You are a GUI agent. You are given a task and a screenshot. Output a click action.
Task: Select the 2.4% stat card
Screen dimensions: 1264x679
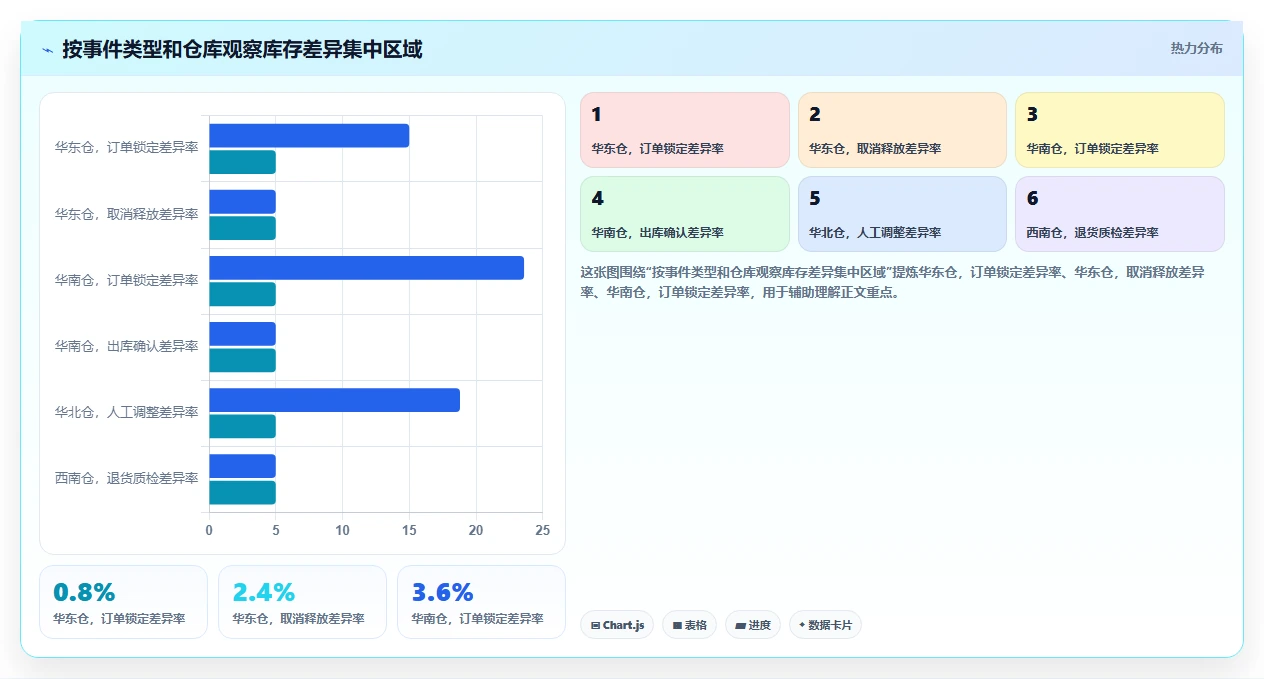(302, 602)
